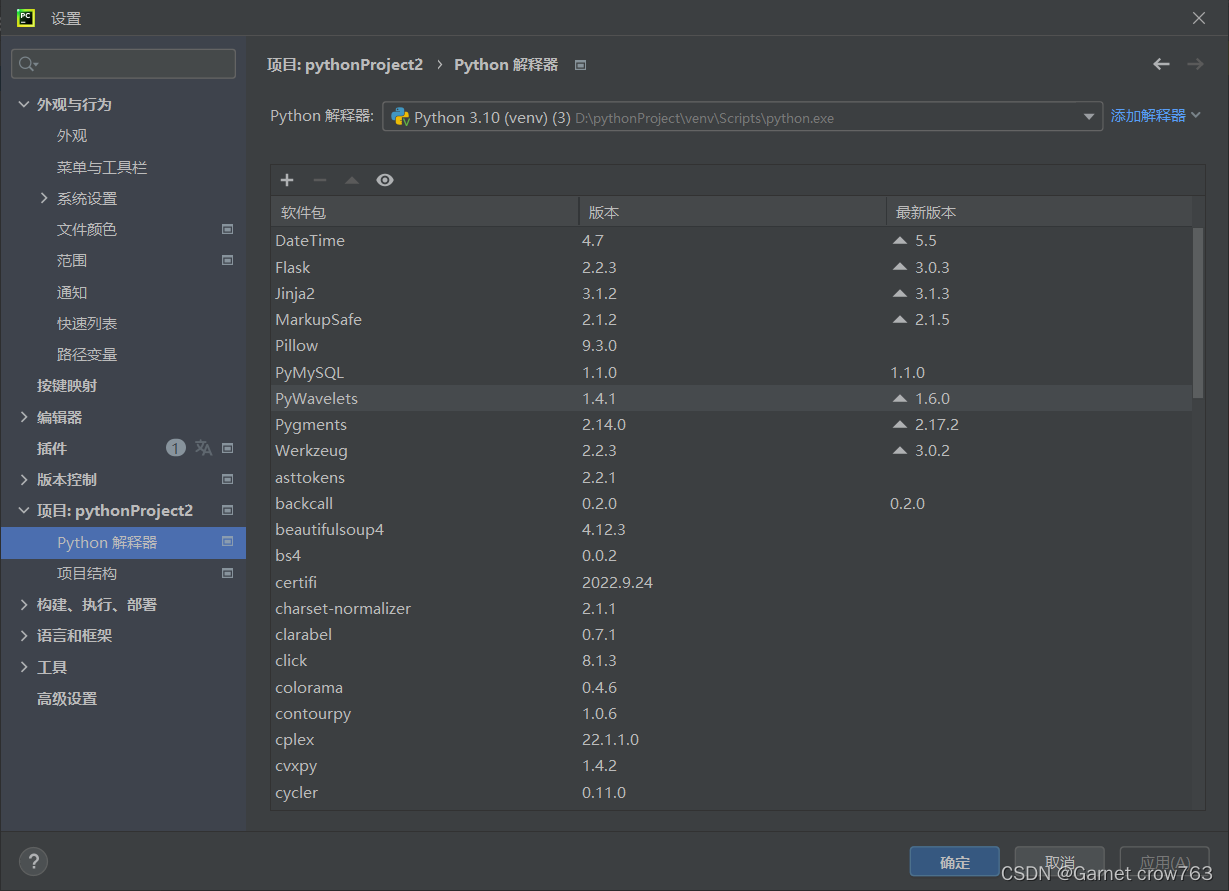Click the back navigation arrow
This screenshot has height=891, width=1229.
pos(1161,64)
